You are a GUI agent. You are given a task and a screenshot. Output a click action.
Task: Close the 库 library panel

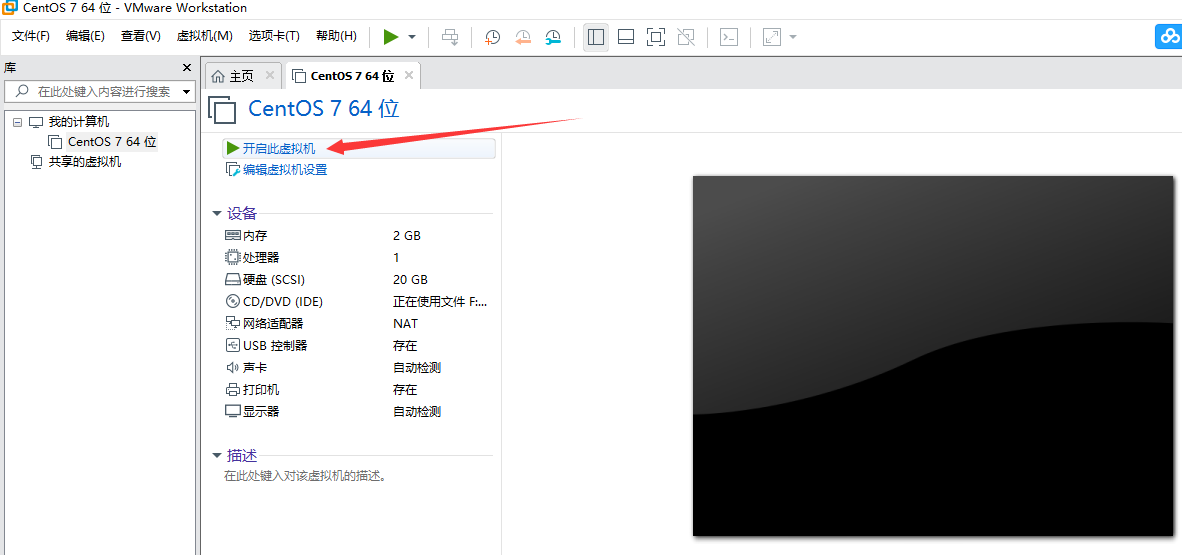(187, 68)
